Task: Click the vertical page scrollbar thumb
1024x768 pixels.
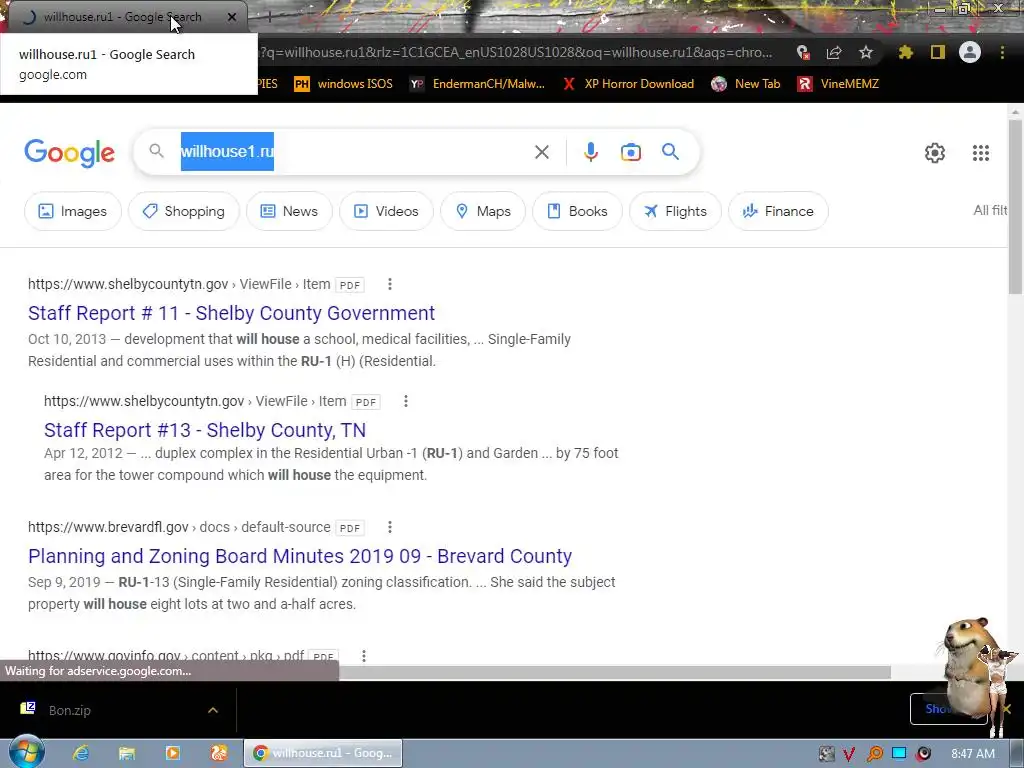Action: tap(1015, 206)
